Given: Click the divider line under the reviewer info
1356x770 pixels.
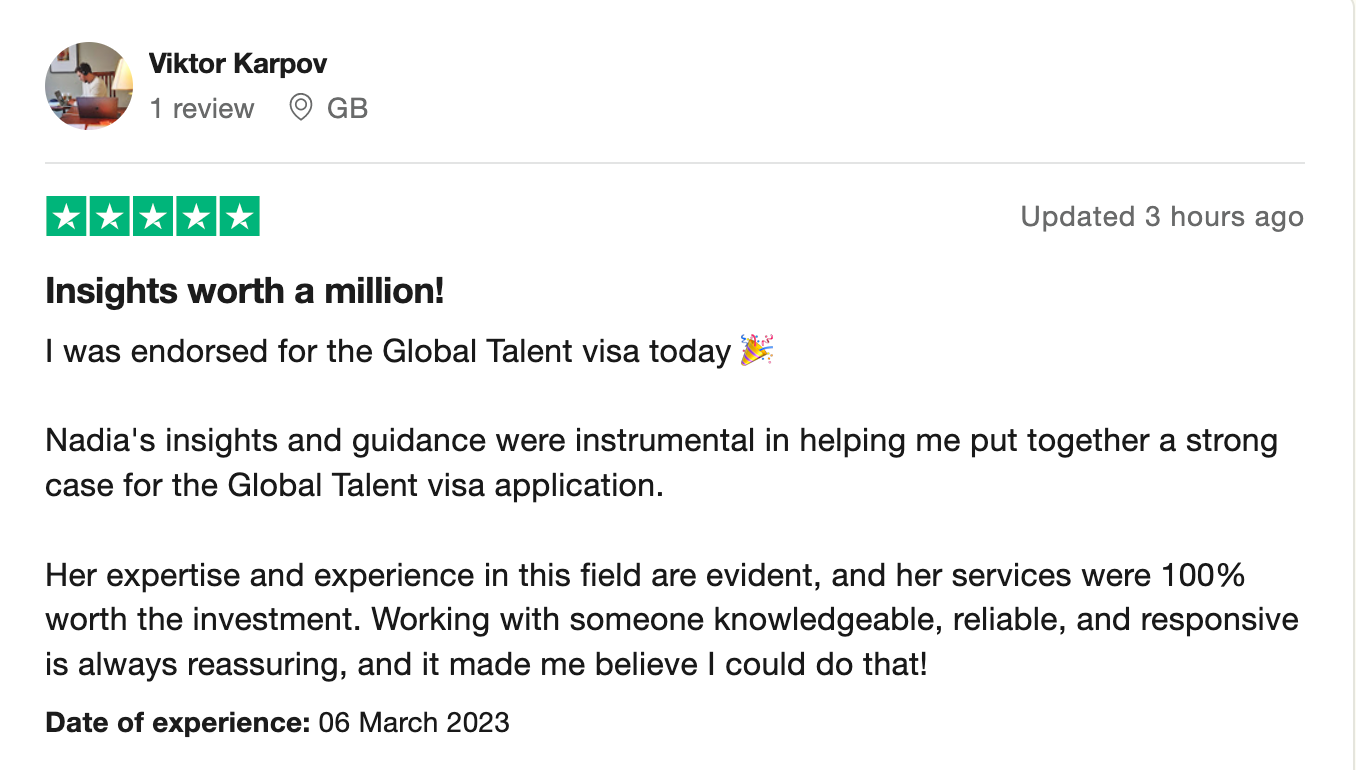Looking at the screenshot, I should coord(675,162).
